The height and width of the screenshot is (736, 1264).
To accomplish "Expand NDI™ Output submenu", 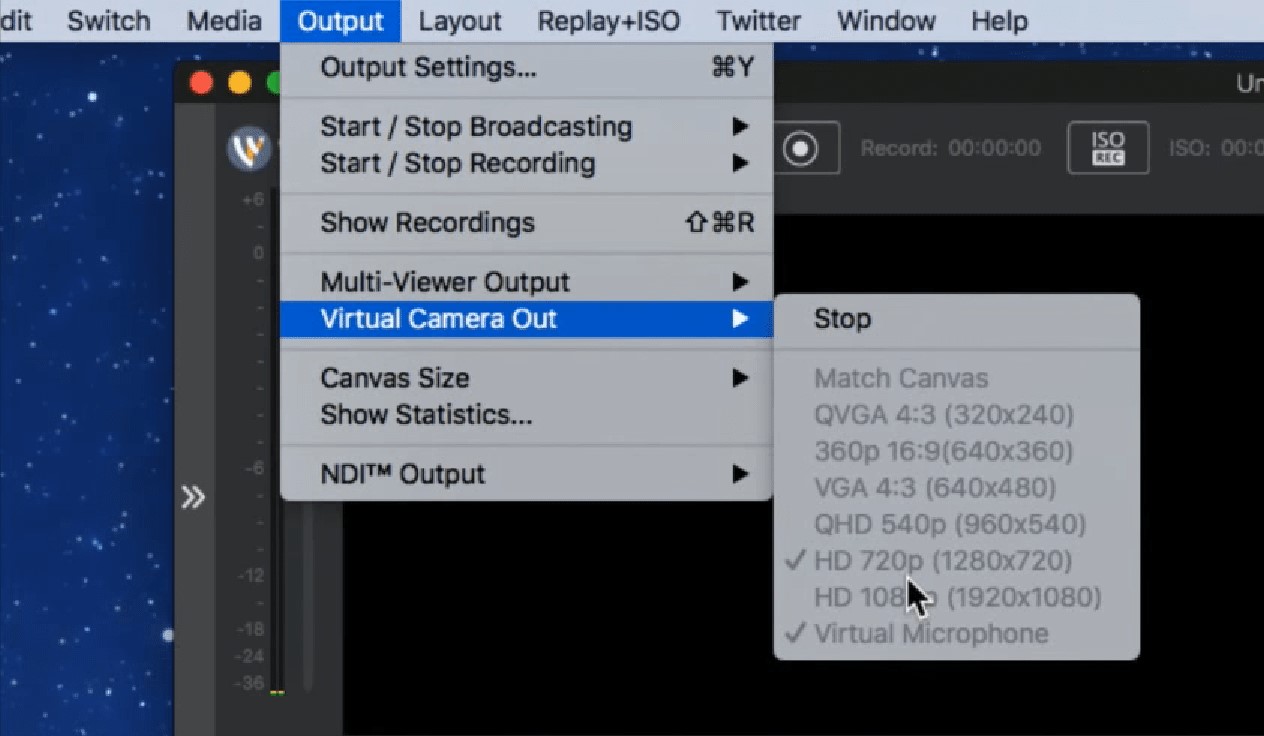I will (527, 474).
